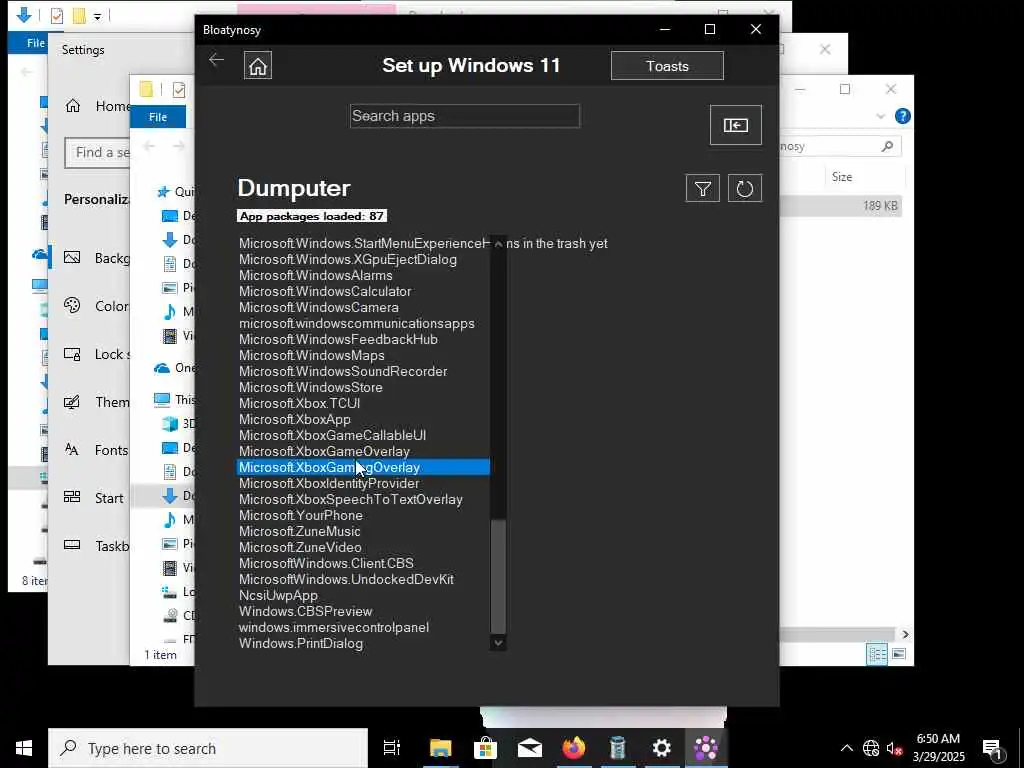Click the list scroll up arrow
The height and width of the screenshot is (768, 1024).
[x=498, y=244]
